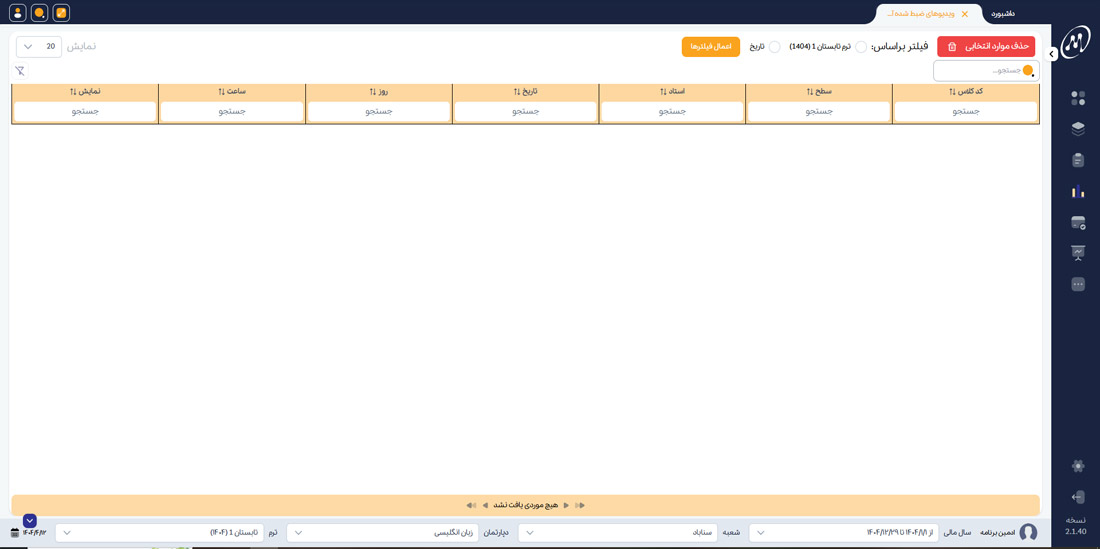Select the تاریخ filter radio button
Viewport: 1100px width, 549px height.
(774, 47)
